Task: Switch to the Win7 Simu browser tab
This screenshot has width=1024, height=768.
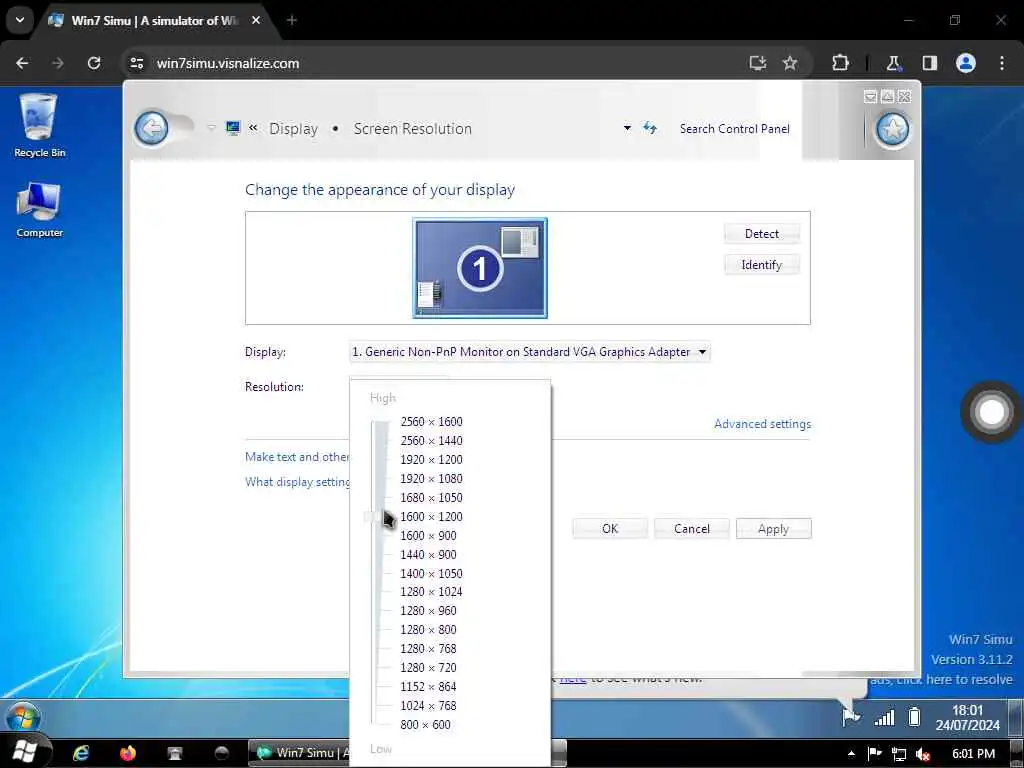Action: (155, 20)
